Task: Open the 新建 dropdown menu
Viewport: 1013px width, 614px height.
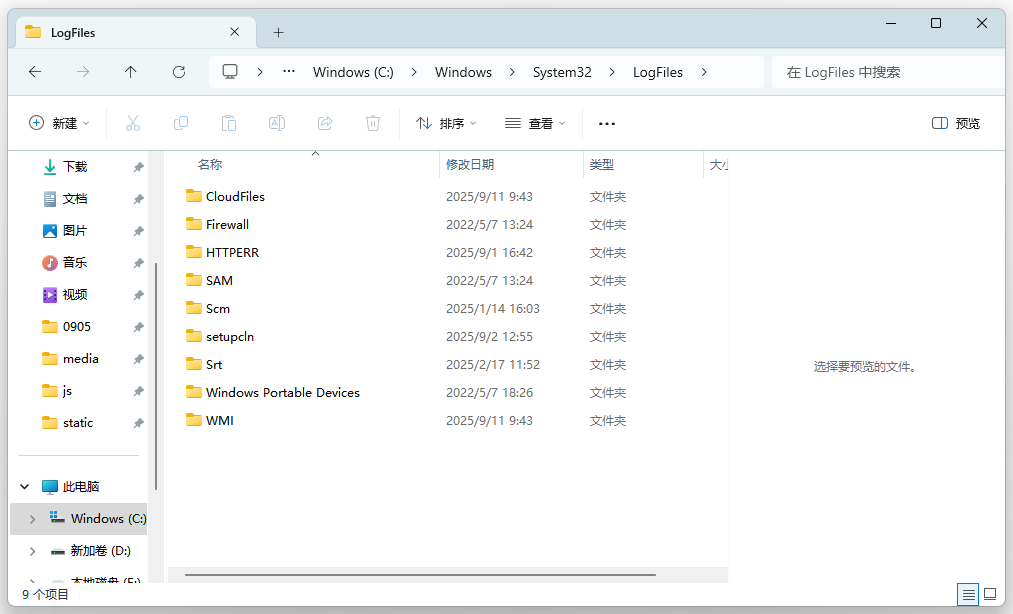Action: tap(59, 123)
